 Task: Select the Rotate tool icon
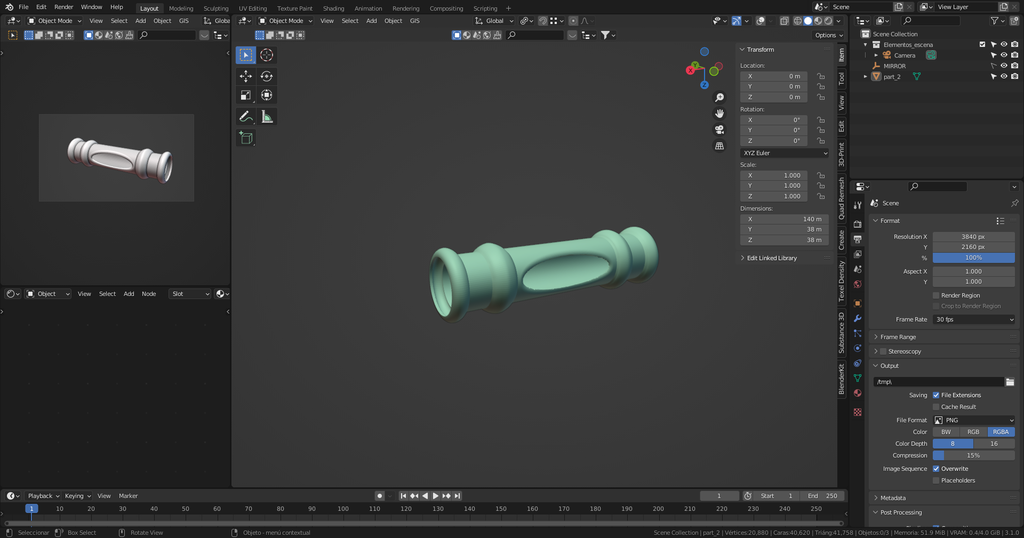coord(266,76)
